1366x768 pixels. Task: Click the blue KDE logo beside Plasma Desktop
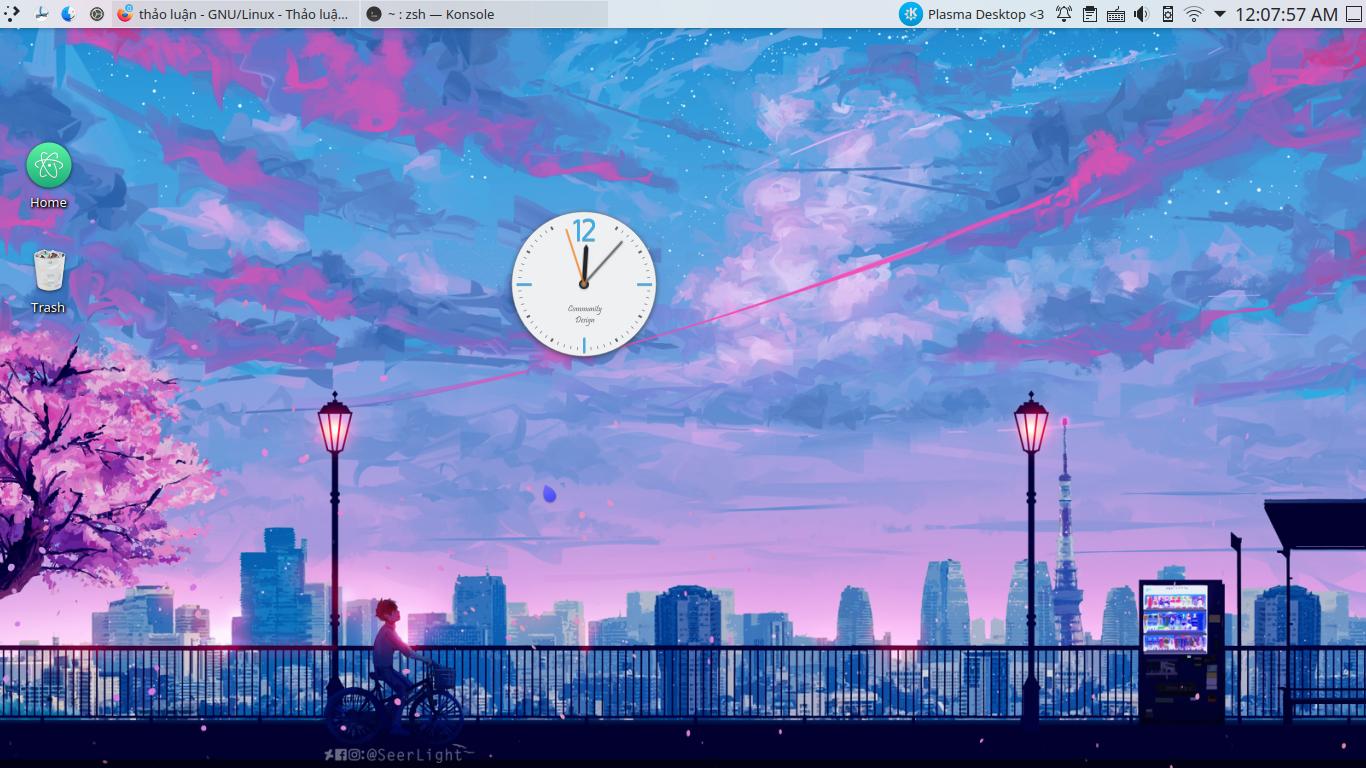coord(910,14)
